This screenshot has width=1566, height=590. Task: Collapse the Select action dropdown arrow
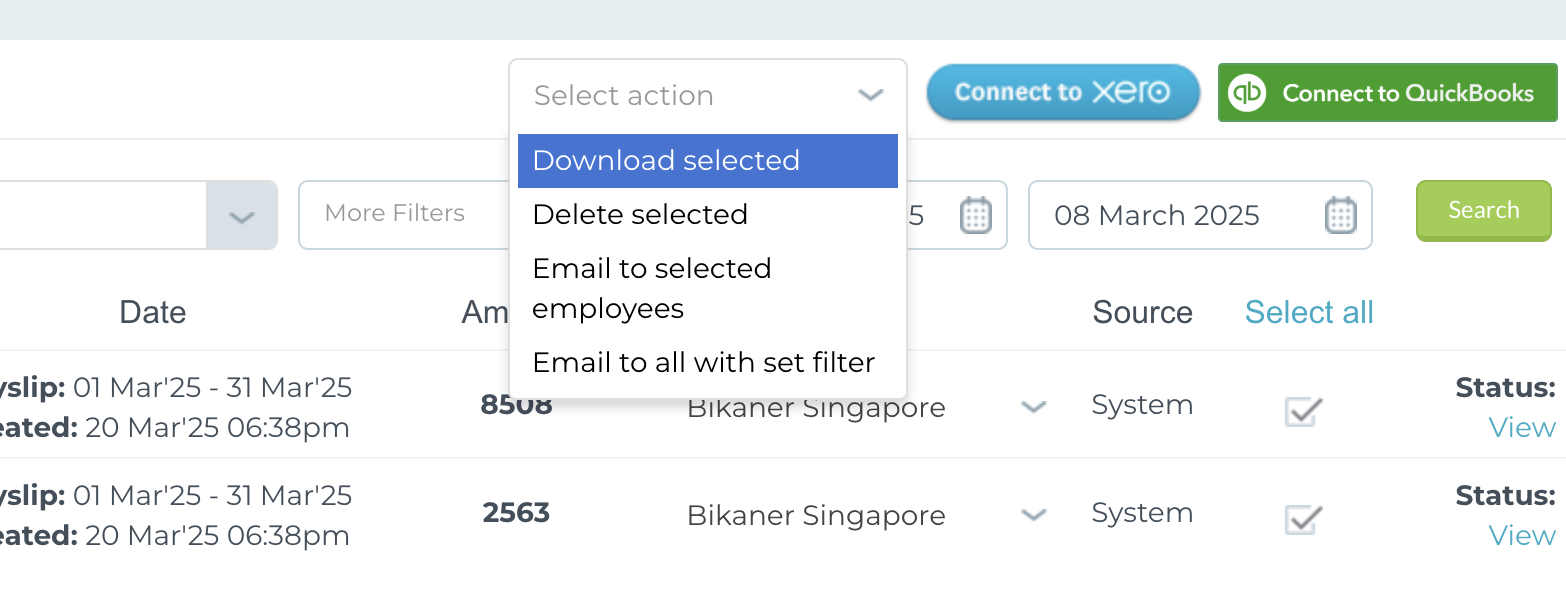coord(871,95)
